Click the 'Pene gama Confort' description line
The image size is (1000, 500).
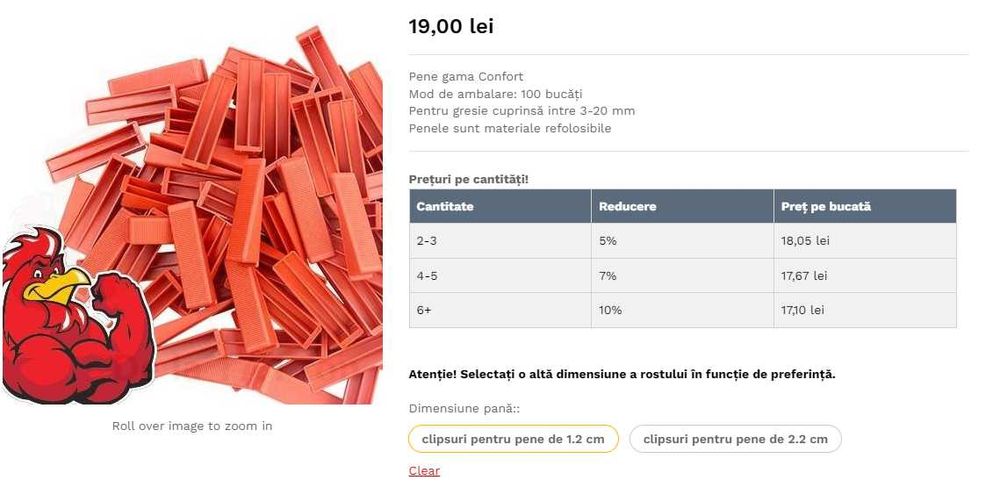[466, 77]
